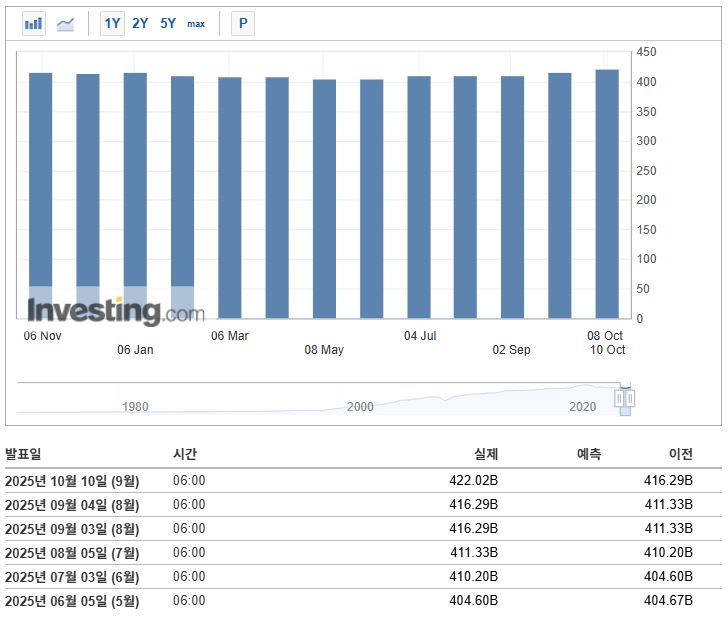Image resolution: width=728 pixels, height=620 pixels.
Task: Click the 발표일 column header
Action: point(24,454)
